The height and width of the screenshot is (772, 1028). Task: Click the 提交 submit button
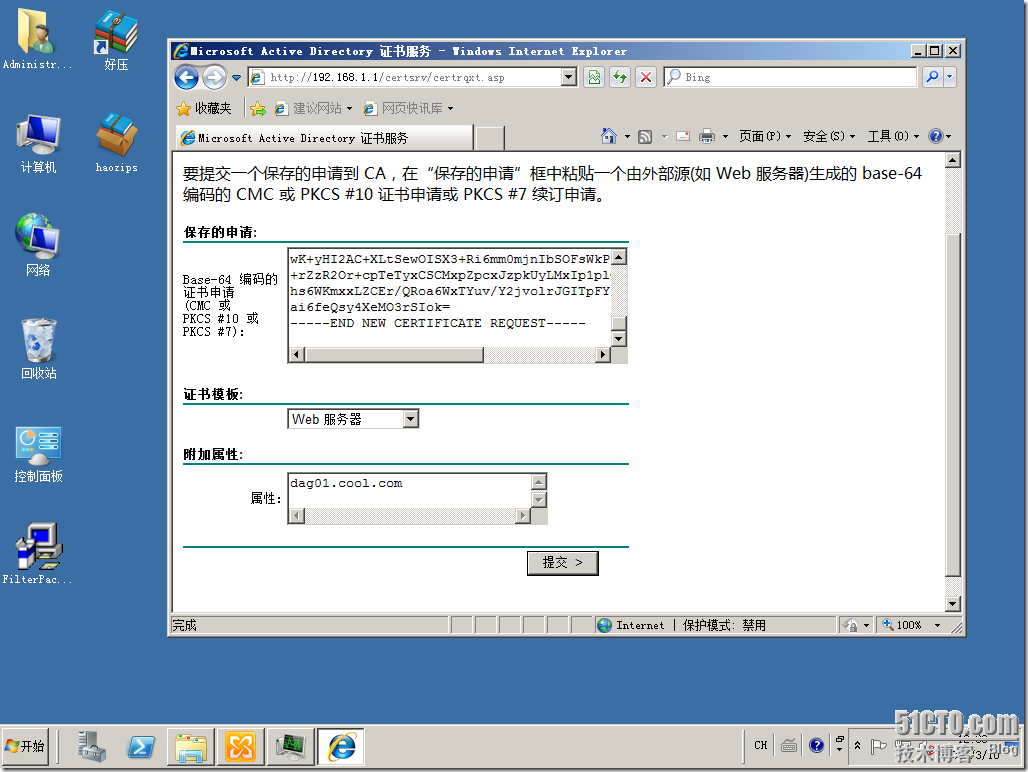coord(562,563)
